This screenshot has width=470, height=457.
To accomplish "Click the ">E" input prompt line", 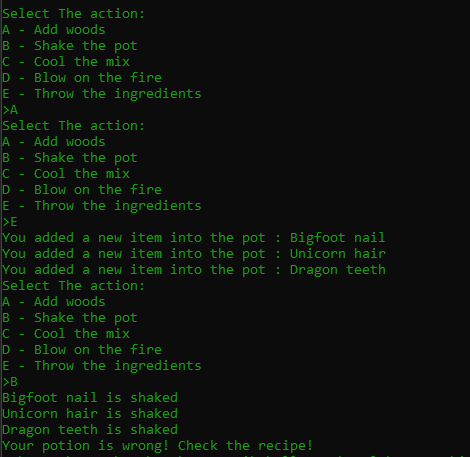I will coord(10,222).
